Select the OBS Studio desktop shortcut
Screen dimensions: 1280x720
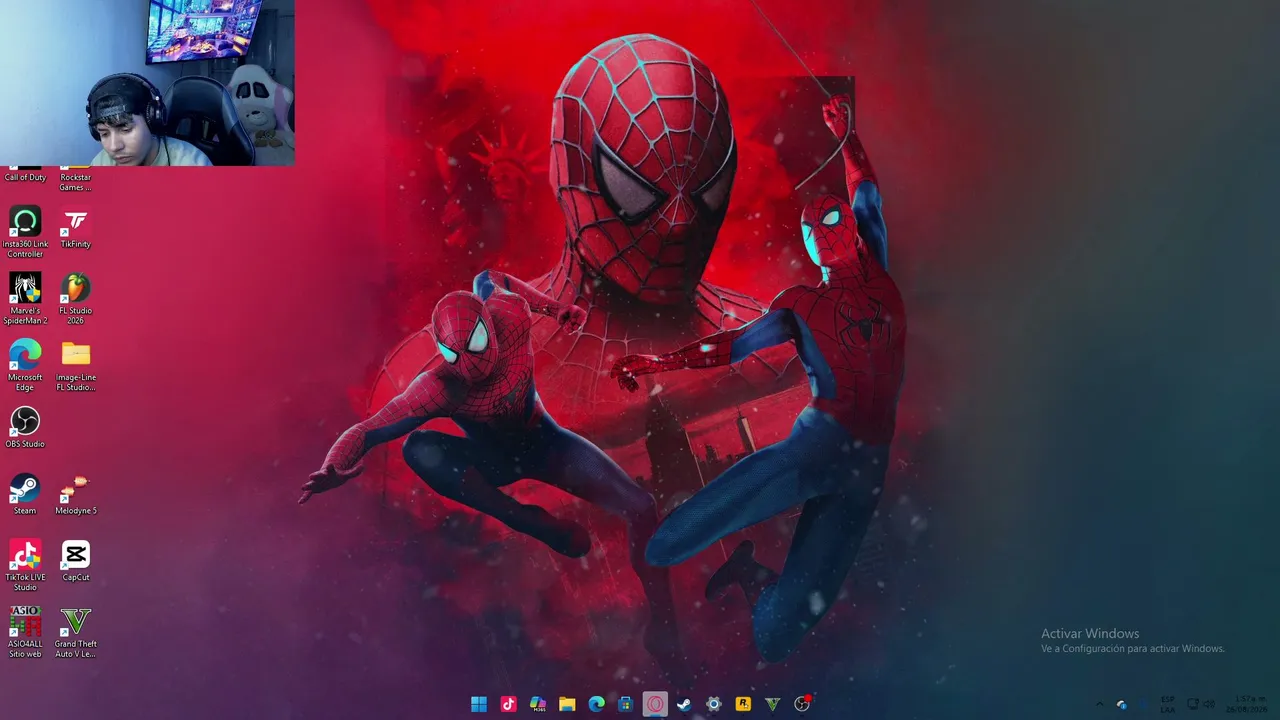click(x=25, y=427)
